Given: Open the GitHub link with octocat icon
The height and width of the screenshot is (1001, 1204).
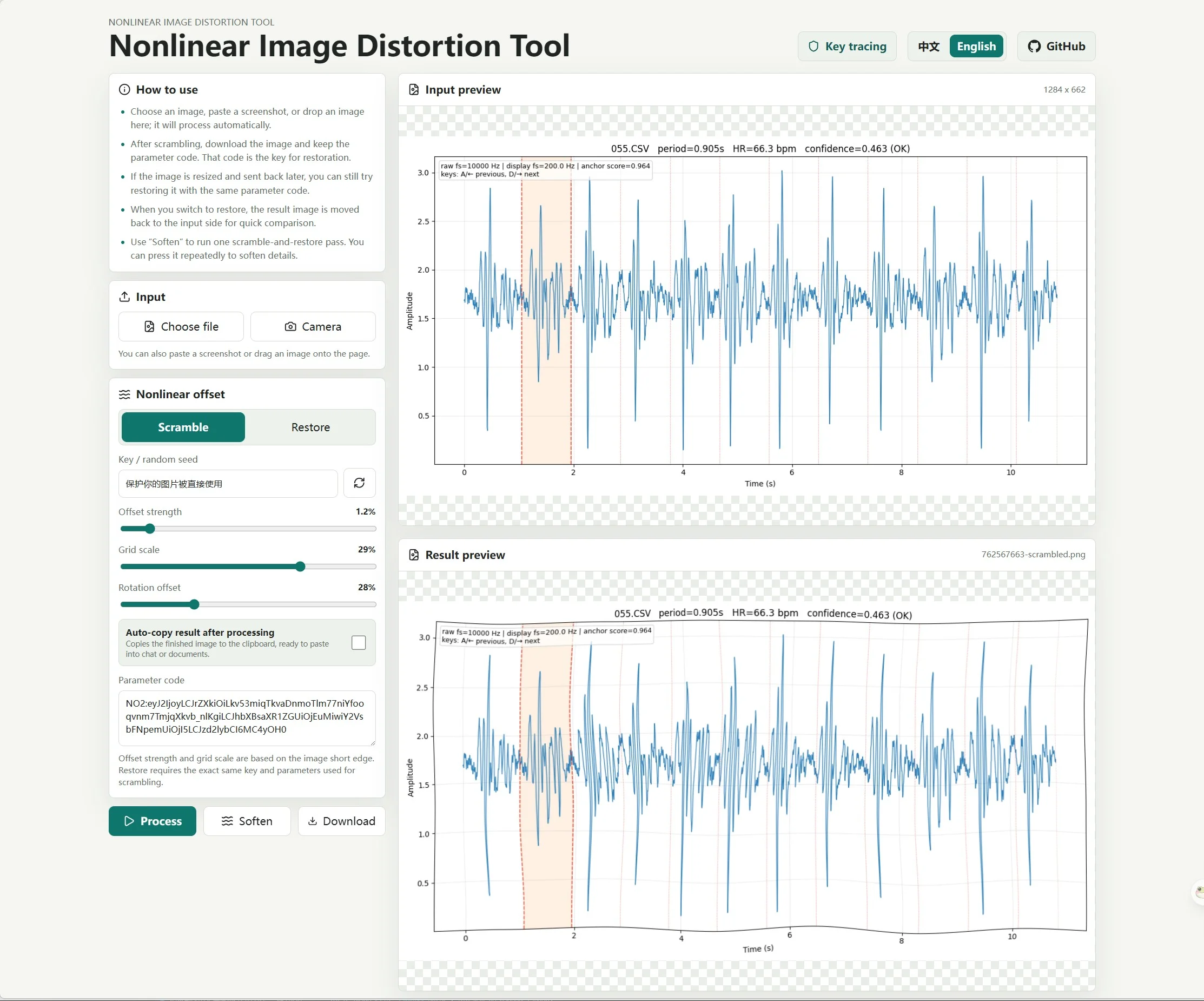Looking at the screenshot, I should click(1055, 47).
